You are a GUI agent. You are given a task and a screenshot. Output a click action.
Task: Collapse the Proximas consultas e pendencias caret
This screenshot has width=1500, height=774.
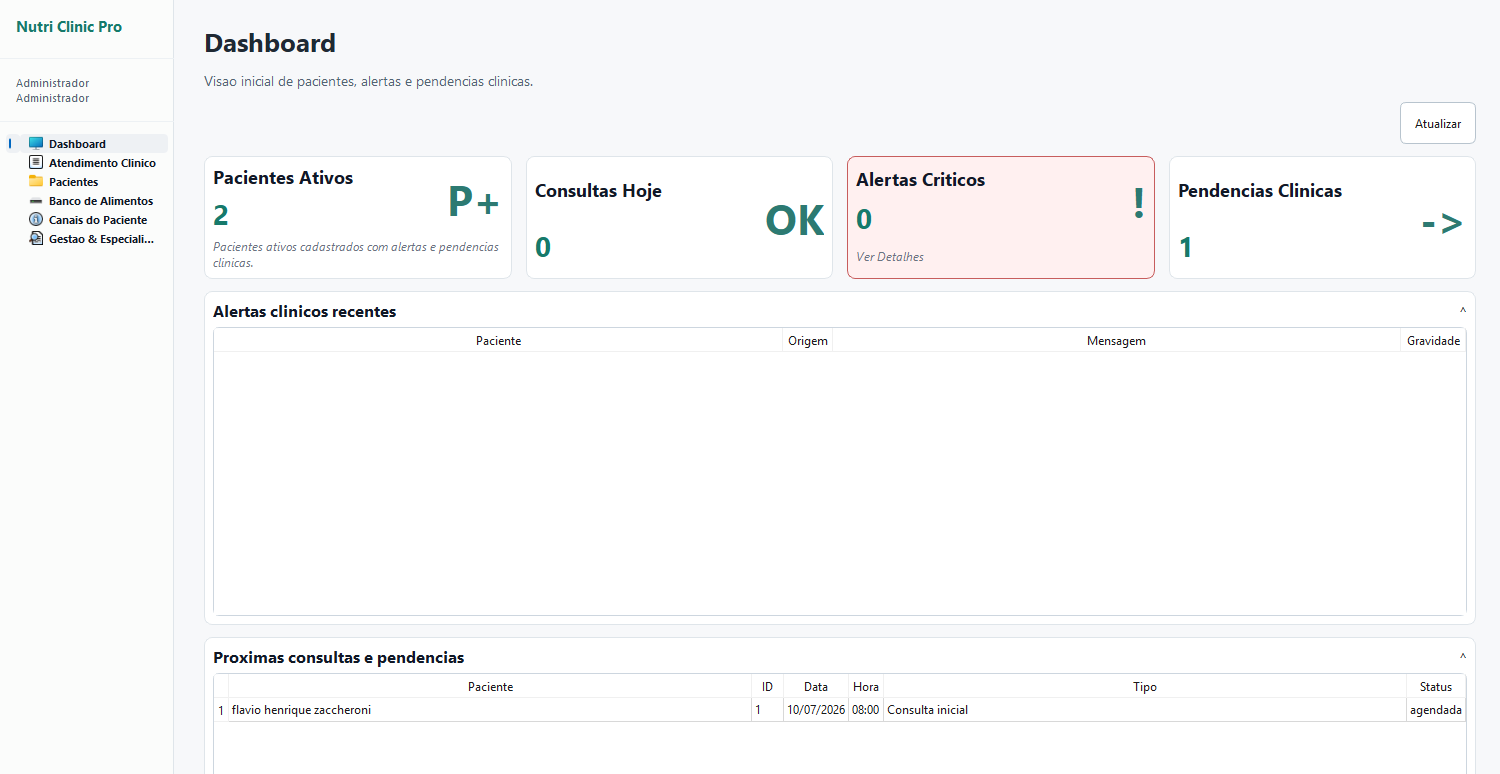coord(1462,657)
